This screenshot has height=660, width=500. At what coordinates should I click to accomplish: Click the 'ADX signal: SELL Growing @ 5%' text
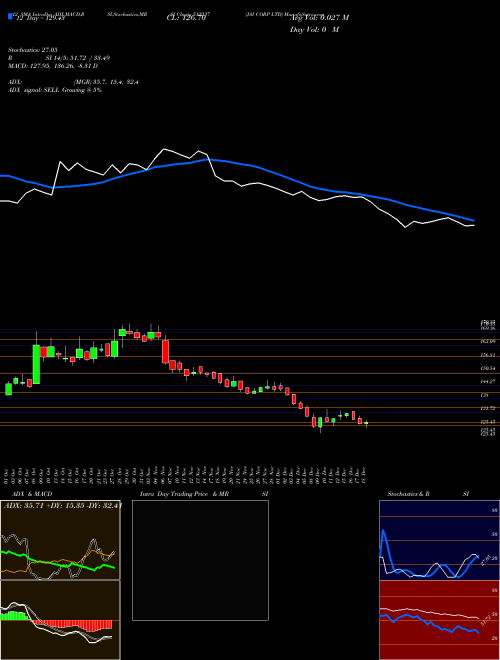tap(55, 90)
